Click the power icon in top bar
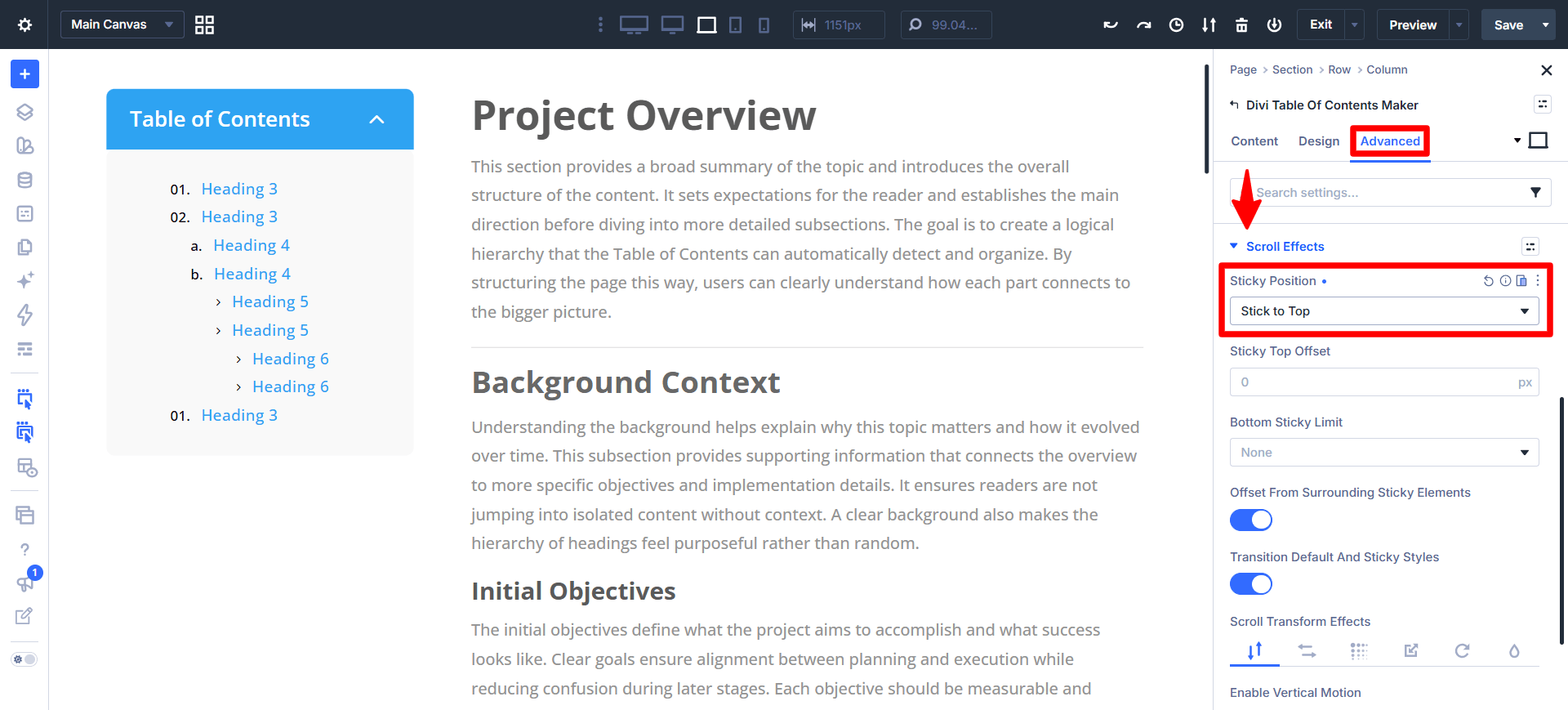Screen dimensions: 1568x710 point(1274,25)
